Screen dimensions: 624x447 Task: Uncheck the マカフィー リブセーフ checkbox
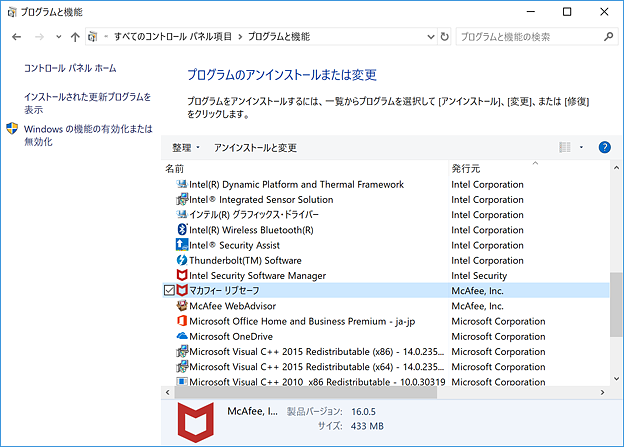[169, 291]
